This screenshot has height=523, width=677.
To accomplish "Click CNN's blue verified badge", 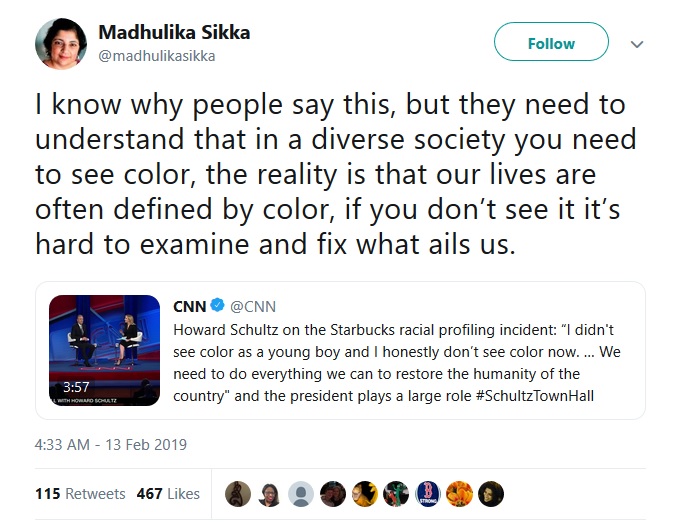I will (x=217, y=305).
